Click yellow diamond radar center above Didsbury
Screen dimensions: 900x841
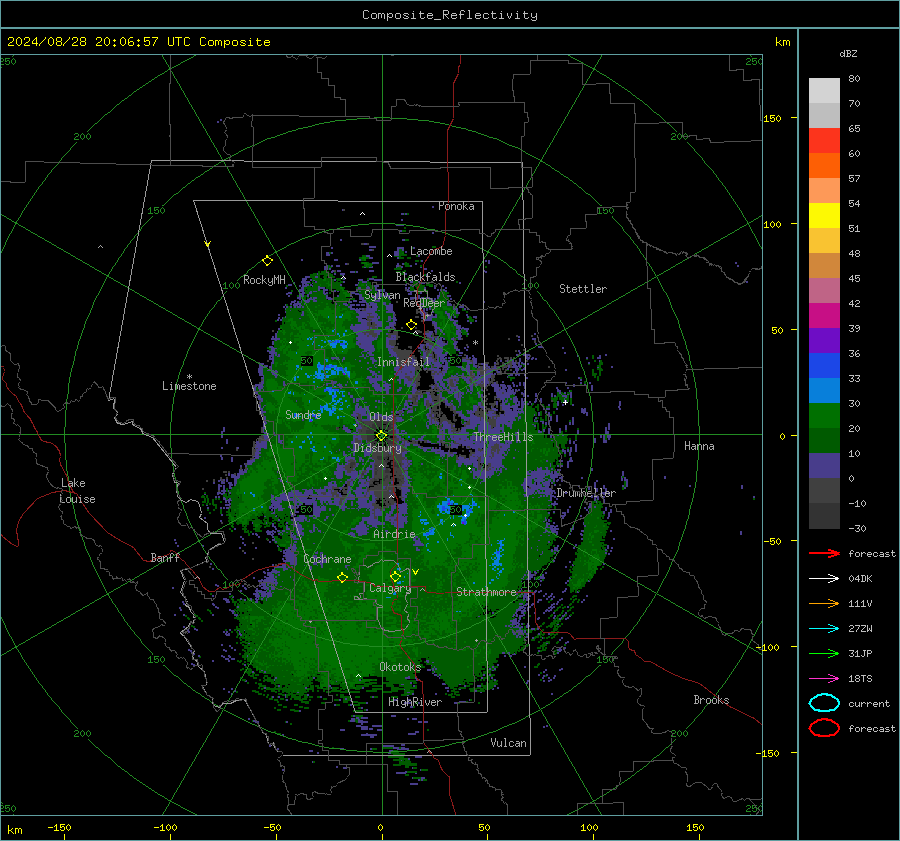coord(381,436)
